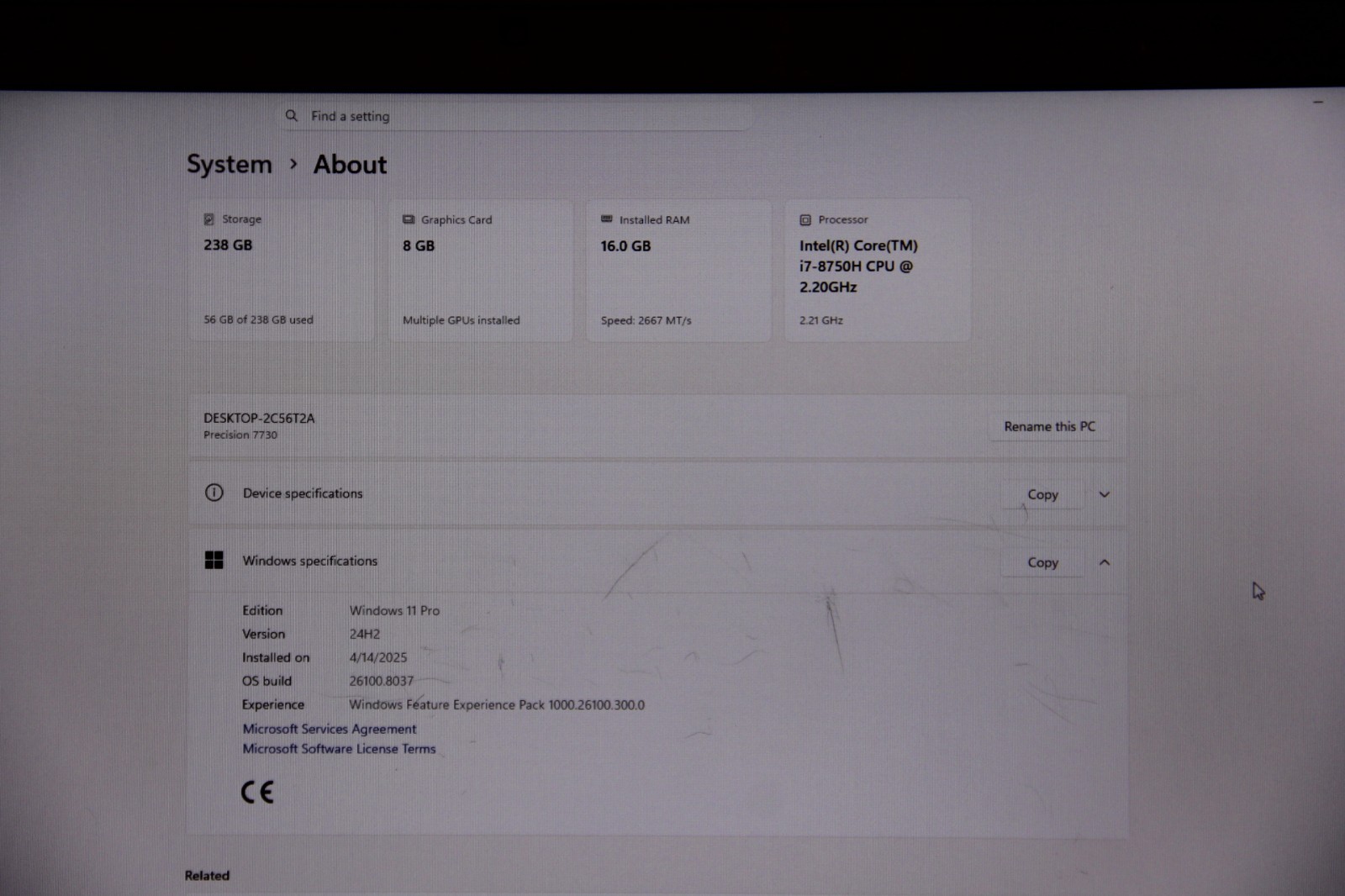Copy the Device specifications
Viewport: 1345px width, 896px height.
(x=1042, y=494)
